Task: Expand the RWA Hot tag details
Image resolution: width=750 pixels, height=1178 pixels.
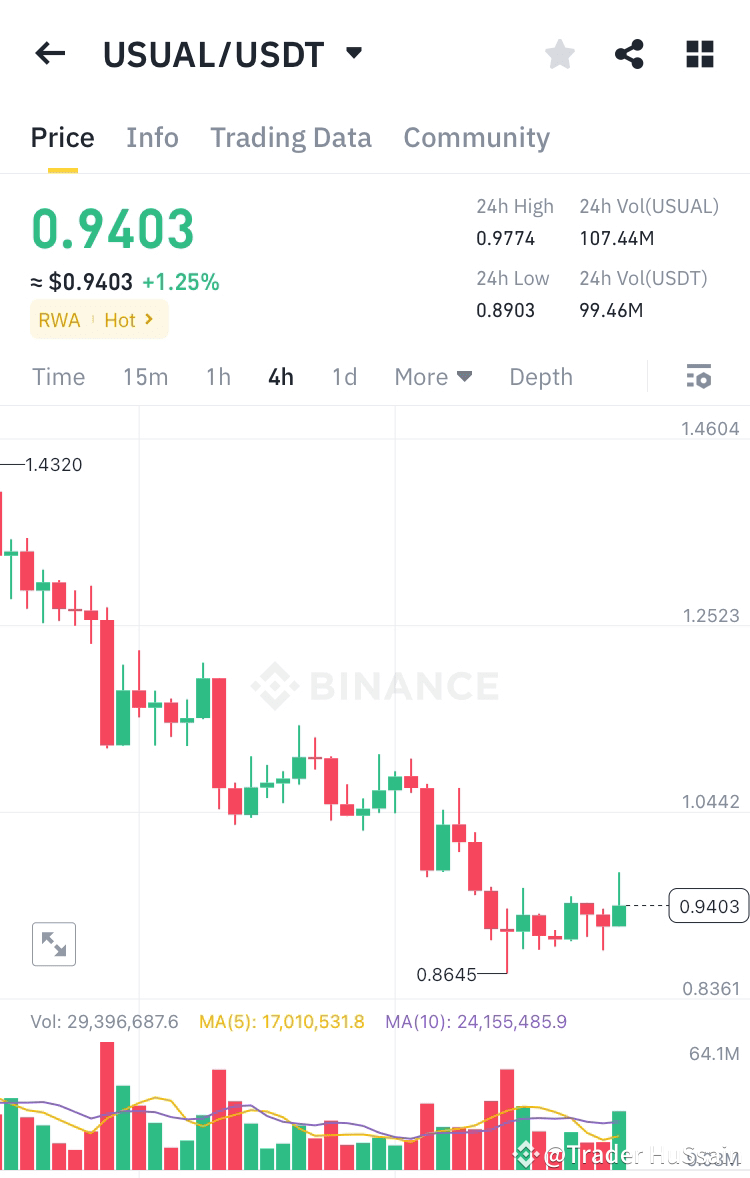Action: pyautogui.click(x=99, y=320)
